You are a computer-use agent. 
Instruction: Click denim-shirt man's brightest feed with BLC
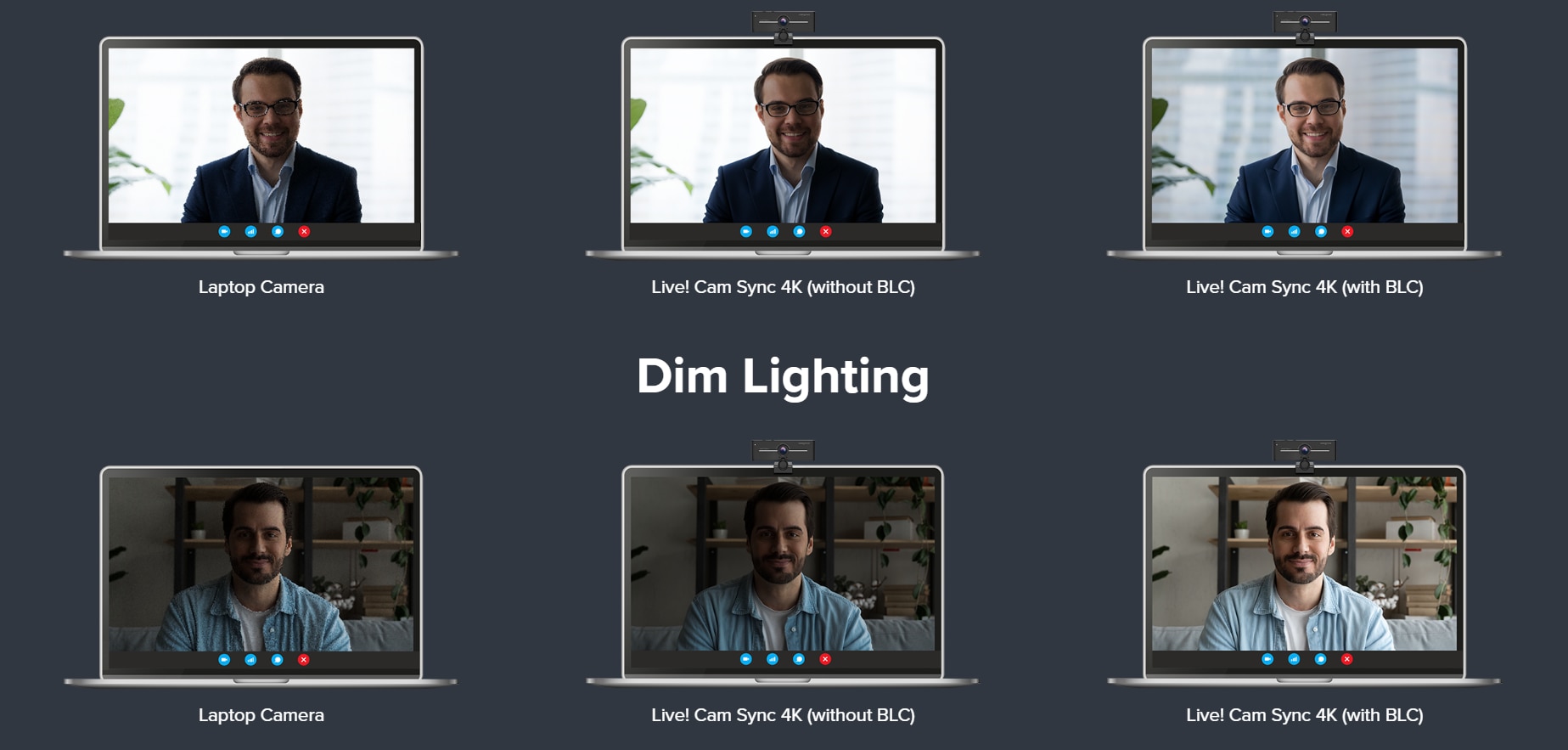point(1304,563)
